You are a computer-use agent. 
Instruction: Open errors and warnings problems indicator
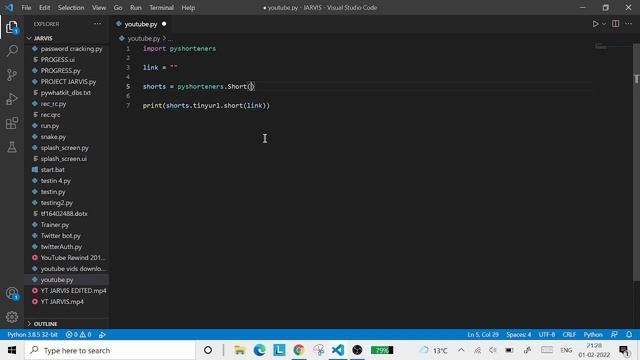(x=78, y=335)
